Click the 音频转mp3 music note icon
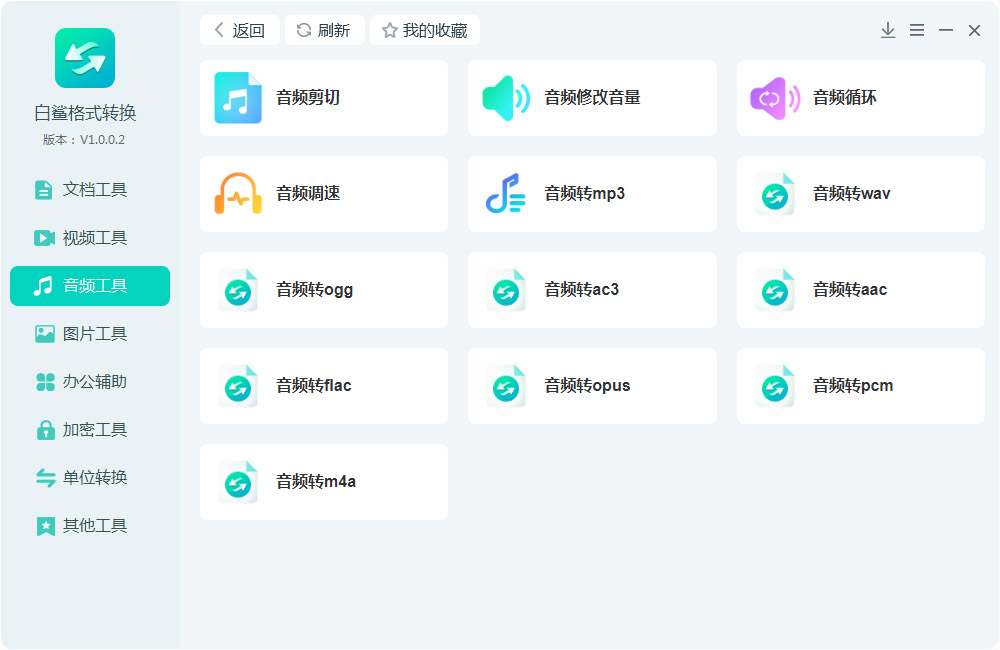This screenshot has height=650, width=1000. tap(506, 194)
